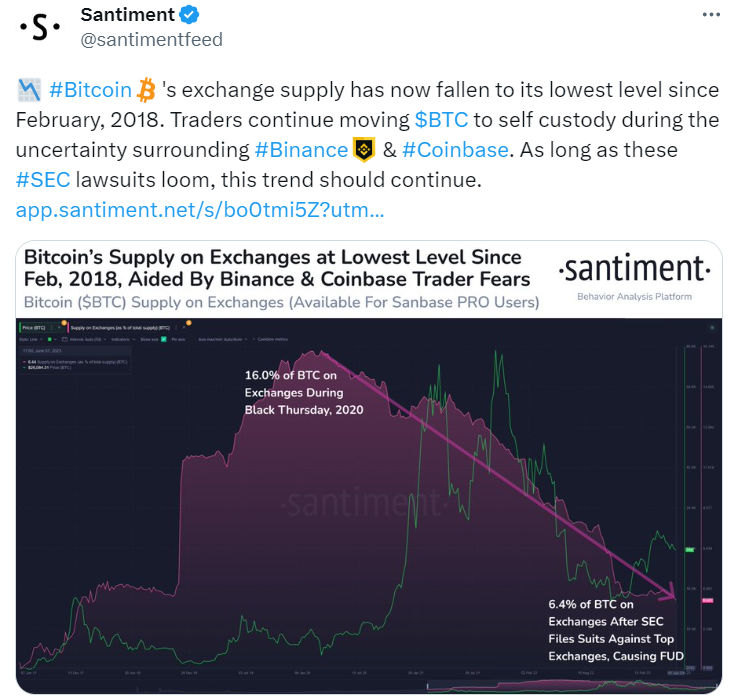Toggle the Show axis checkbox

(x=164, y=339)
